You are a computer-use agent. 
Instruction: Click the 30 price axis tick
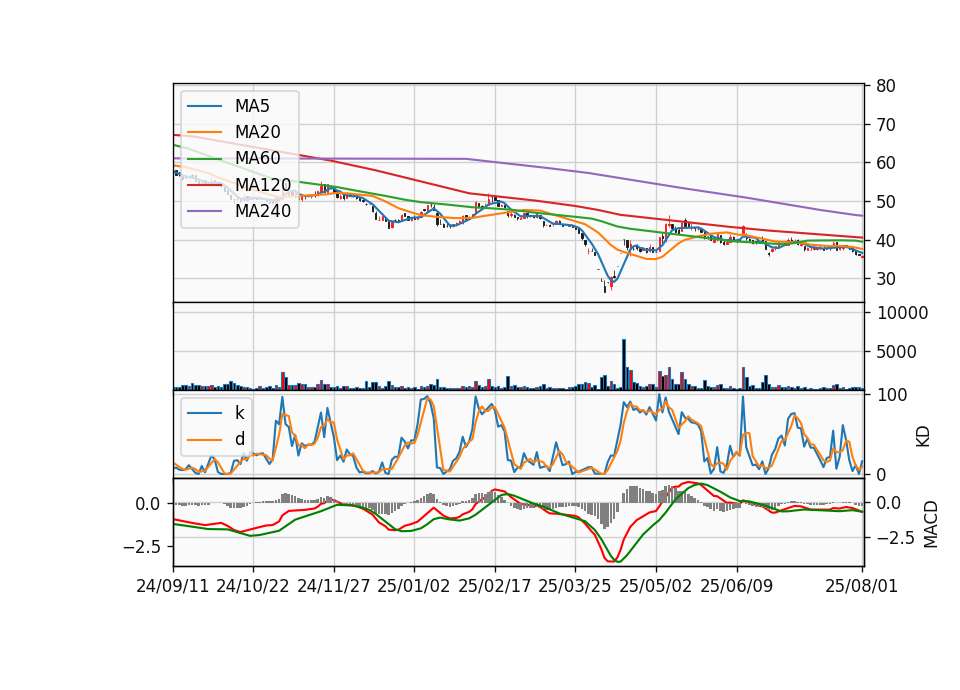885,279
